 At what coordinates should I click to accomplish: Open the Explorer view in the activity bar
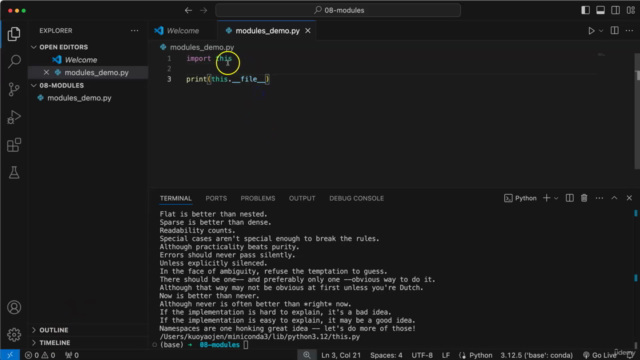point(14,34)
